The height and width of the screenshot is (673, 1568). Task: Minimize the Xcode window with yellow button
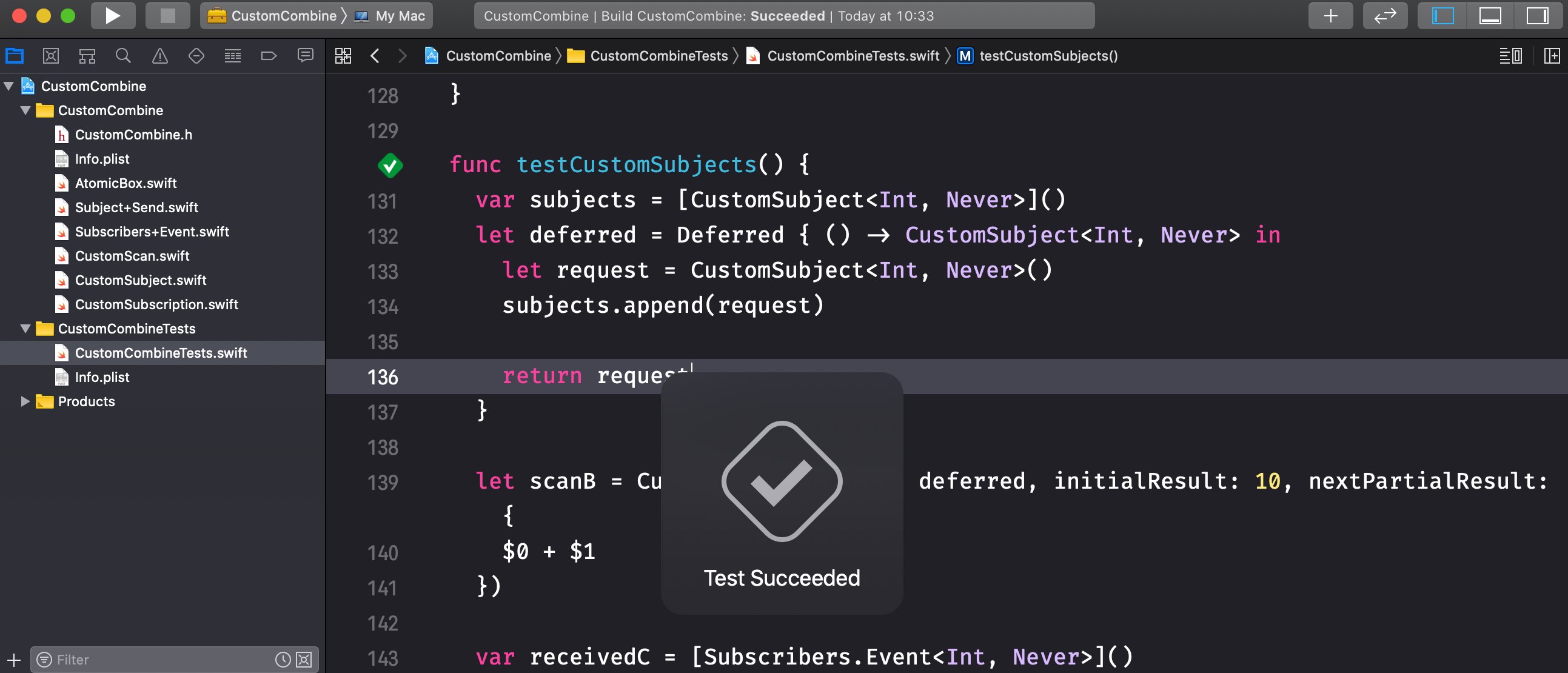pyautogui.click(x=43, y=16)
